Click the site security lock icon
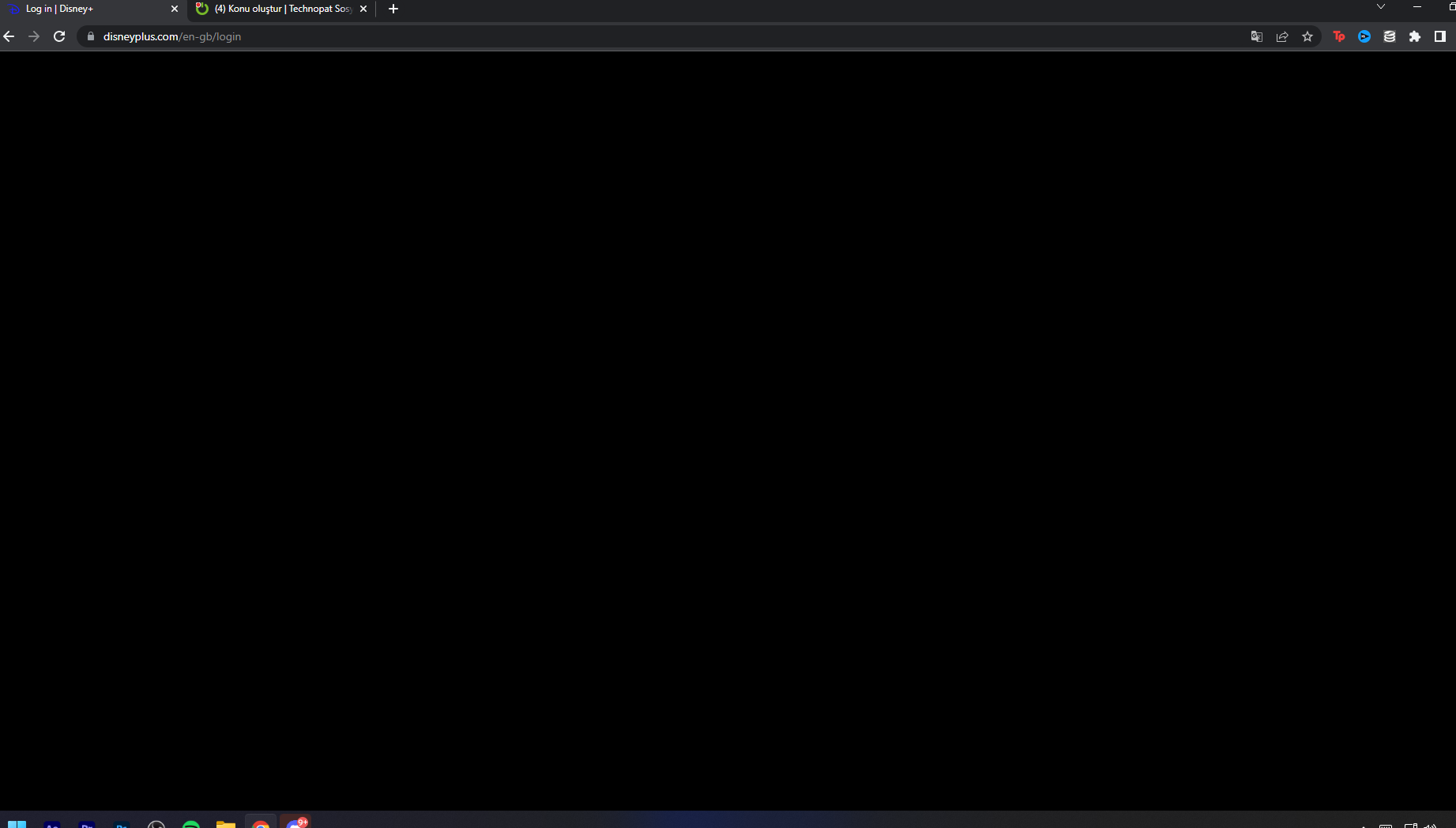The height and width of the screenshot is (828, 1456). click(90, 36)
